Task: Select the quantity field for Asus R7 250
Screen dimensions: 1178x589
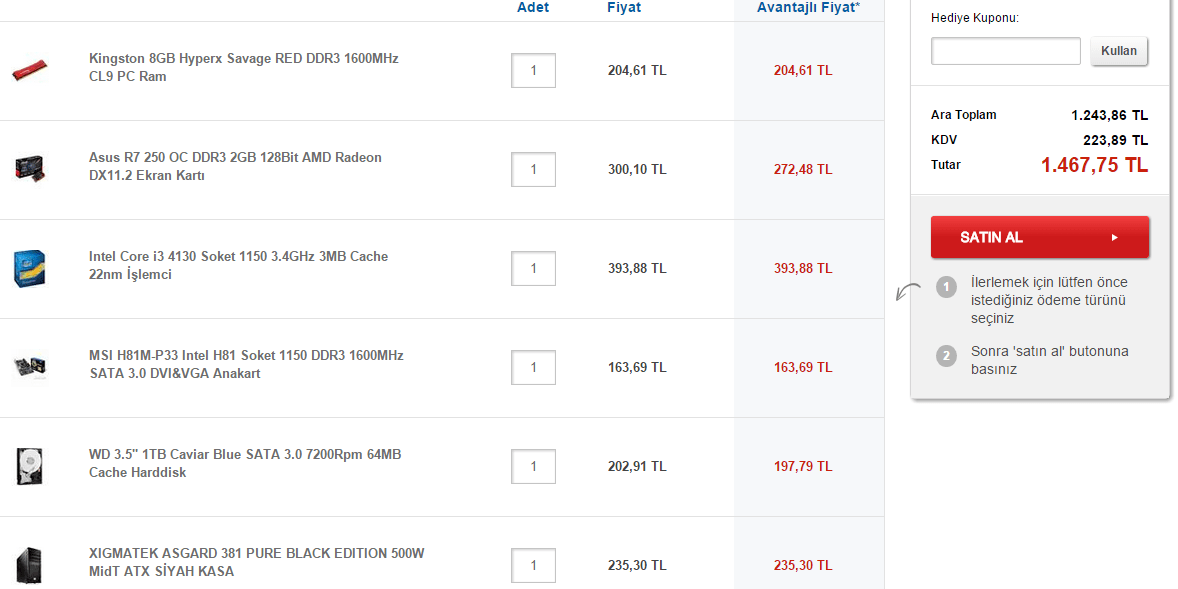Action: pyautogui.click(x=533, y=169)
